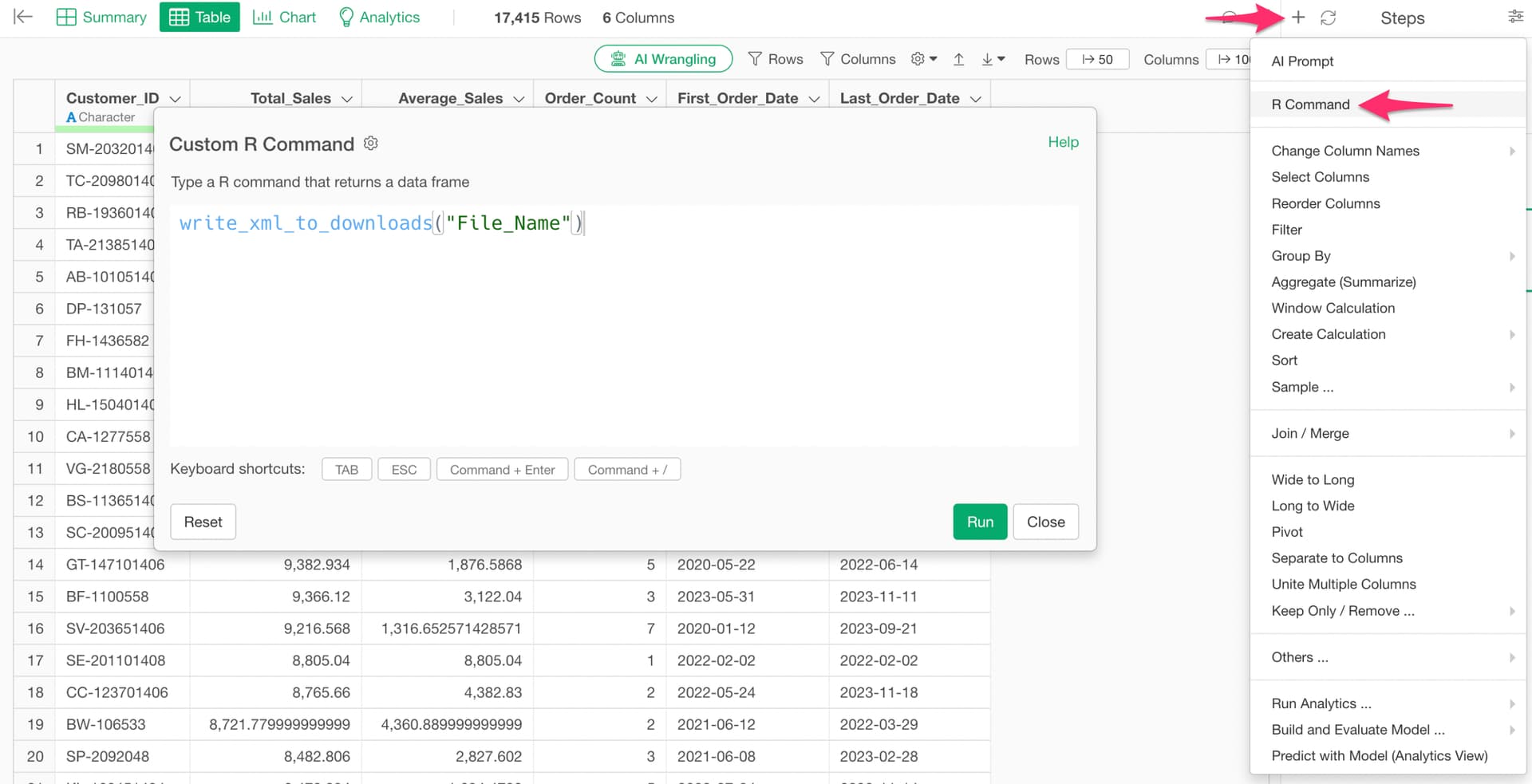Switch to the Chart tab
Viewport: 1532px width, 784px height.
click(x=284, y=18)
